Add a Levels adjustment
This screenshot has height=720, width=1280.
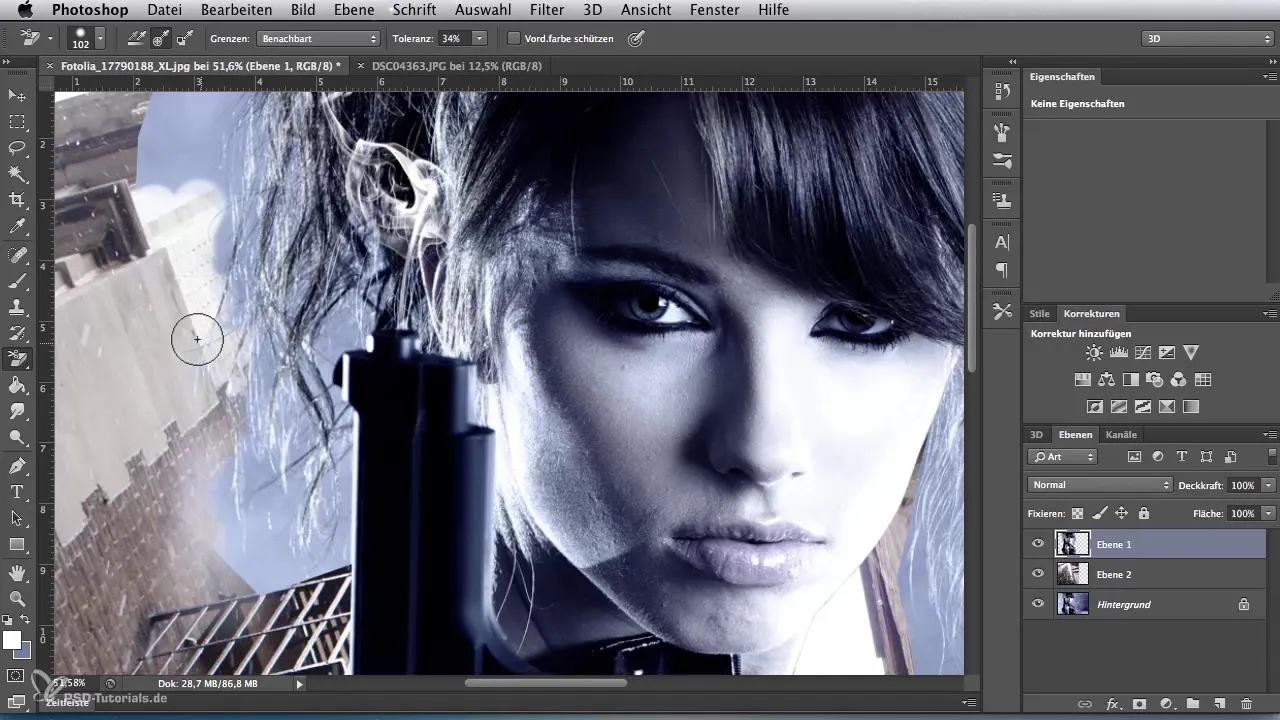click(1119, 352)
